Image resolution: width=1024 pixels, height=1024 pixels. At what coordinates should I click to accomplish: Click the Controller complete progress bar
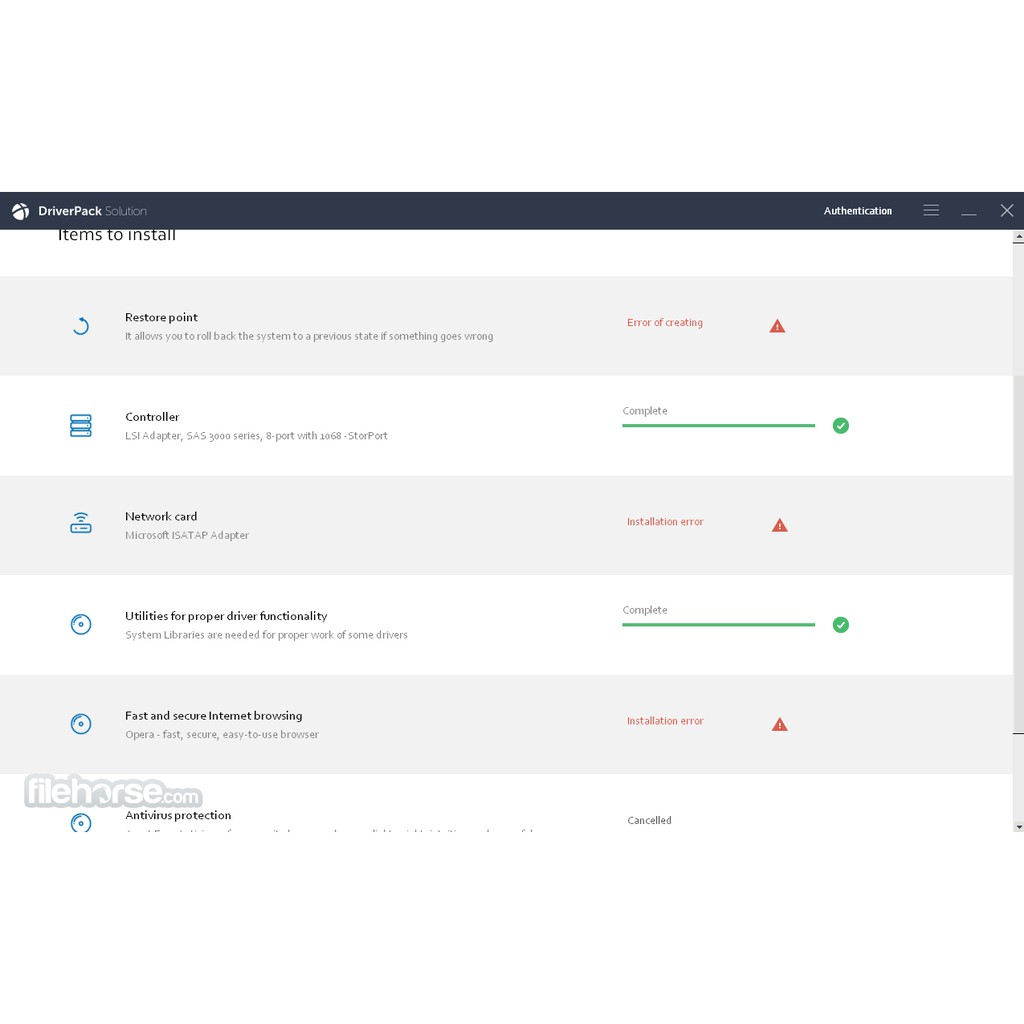[718, 425]
